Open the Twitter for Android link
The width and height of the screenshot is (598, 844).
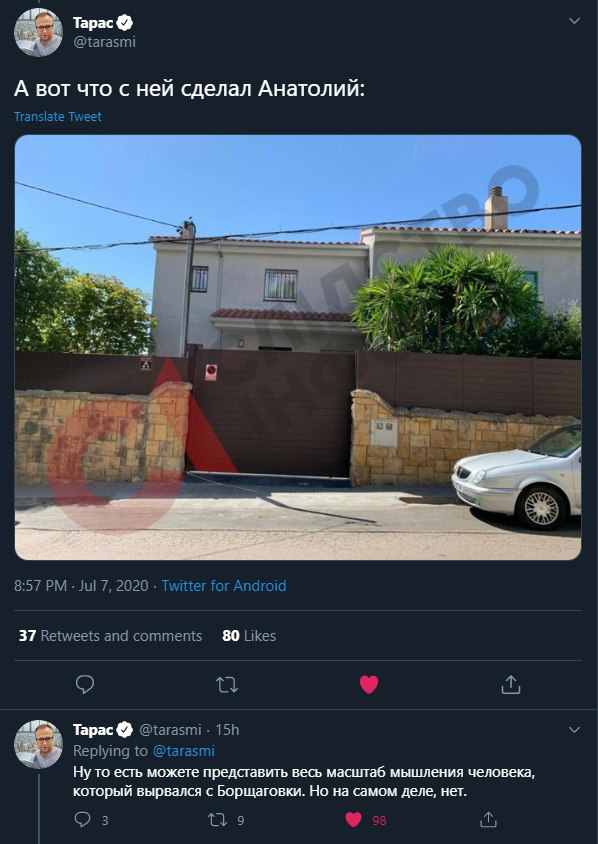[224, 586]
